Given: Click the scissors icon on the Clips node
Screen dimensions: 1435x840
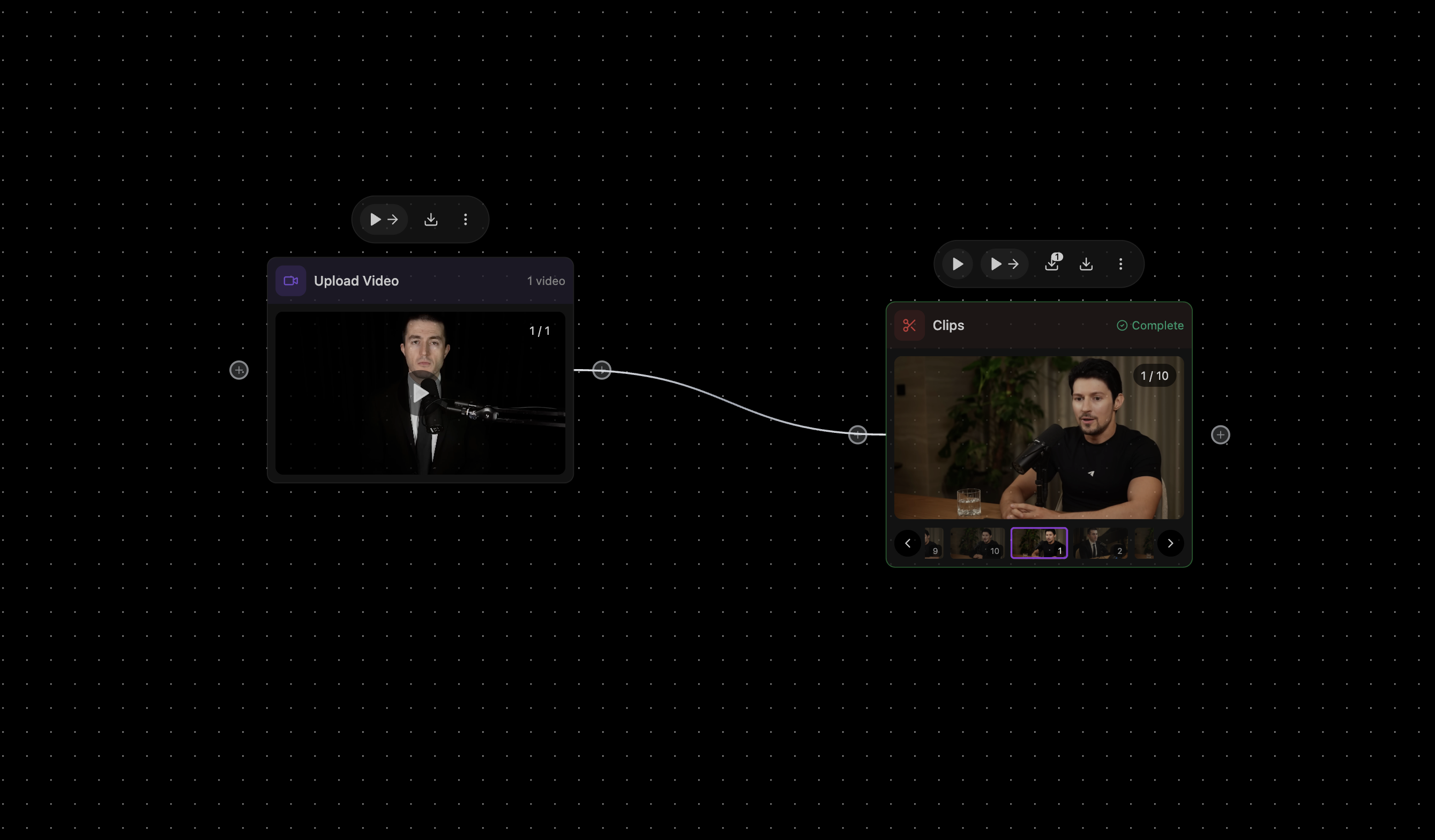Looking at the screenshot, I should (909, 325).
